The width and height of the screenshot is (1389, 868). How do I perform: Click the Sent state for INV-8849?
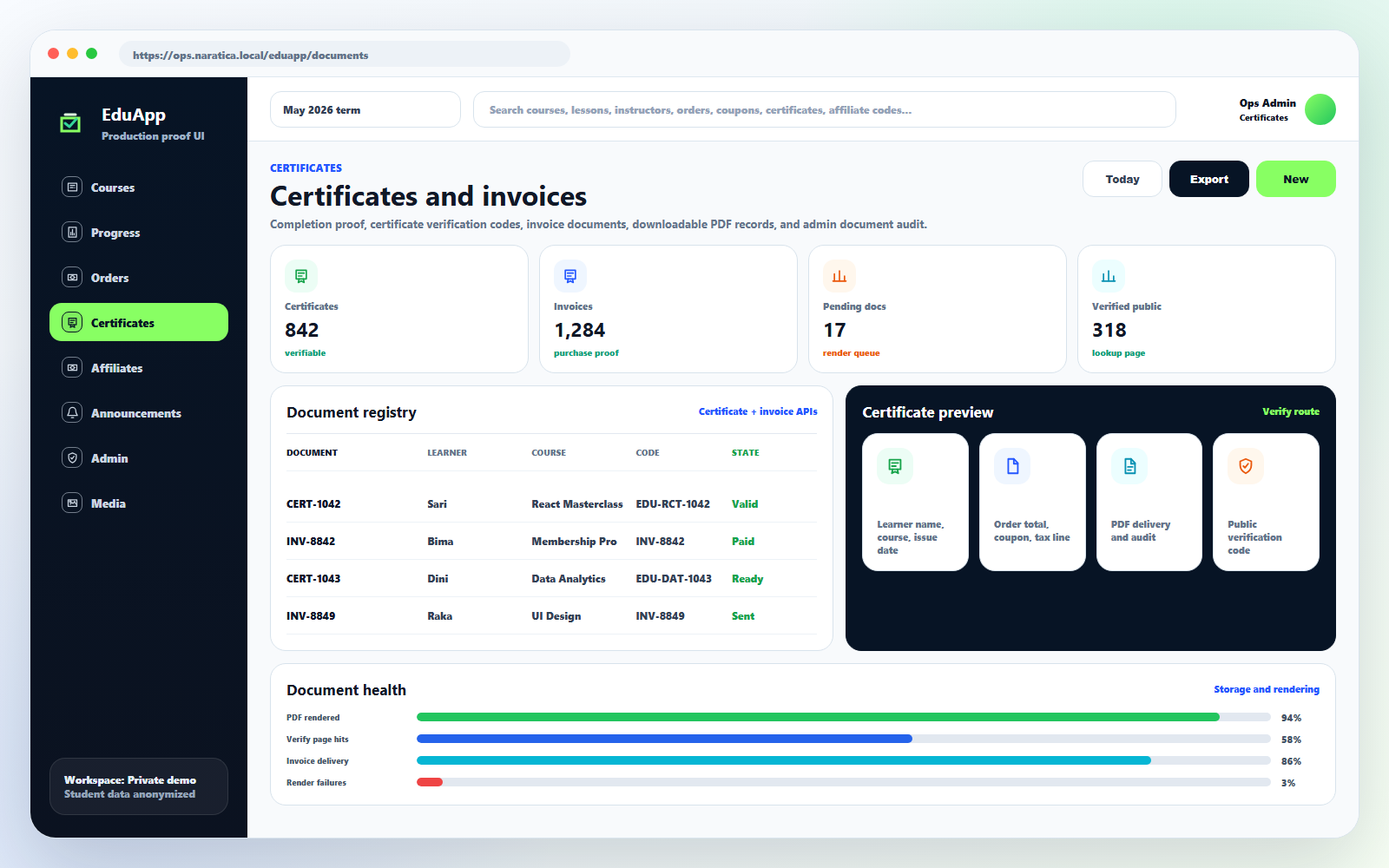click(x=743, y=615)
